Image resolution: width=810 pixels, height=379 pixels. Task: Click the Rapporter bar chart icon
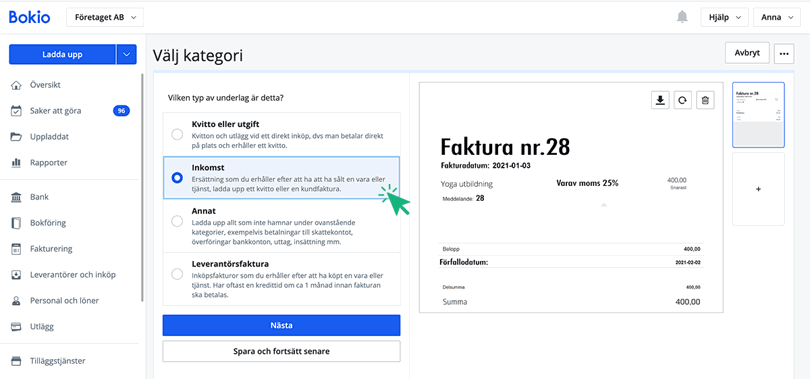tap(16, 163)
